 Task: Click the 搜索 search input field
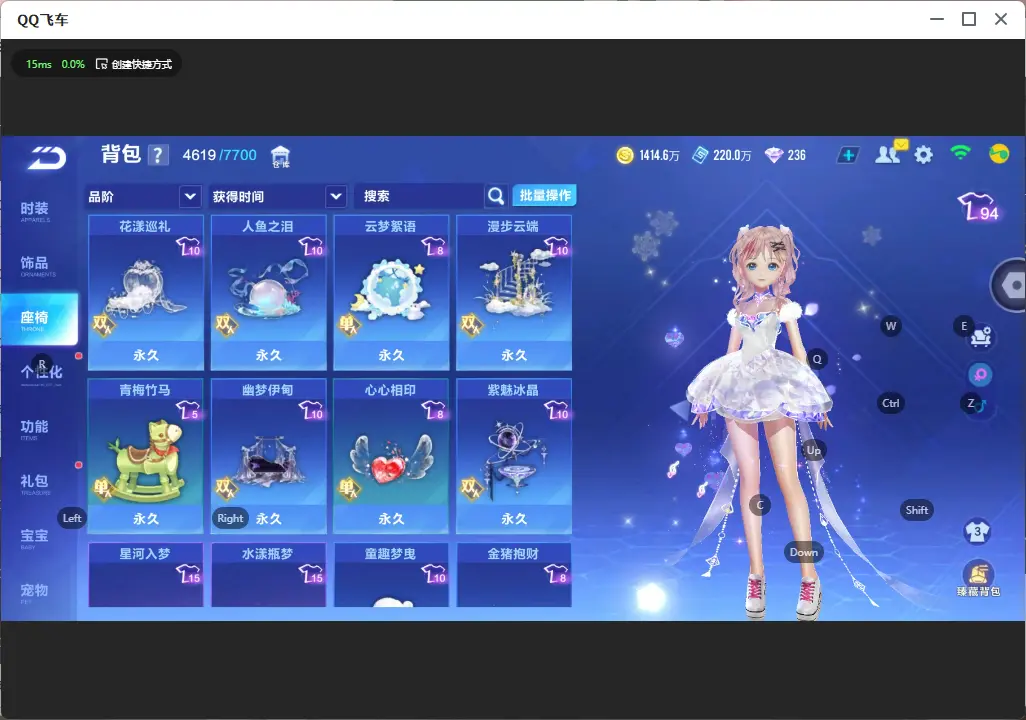[x=419, y=196]
